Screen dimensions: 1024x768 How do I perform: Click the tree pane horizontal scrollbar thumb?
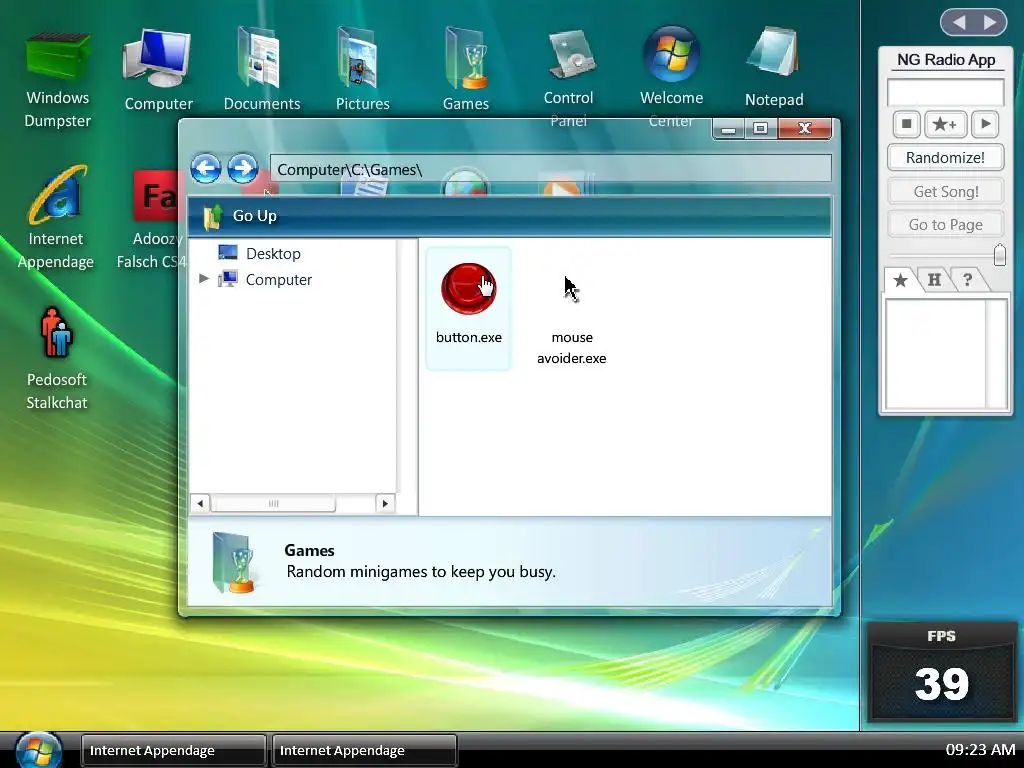[274, 504]
